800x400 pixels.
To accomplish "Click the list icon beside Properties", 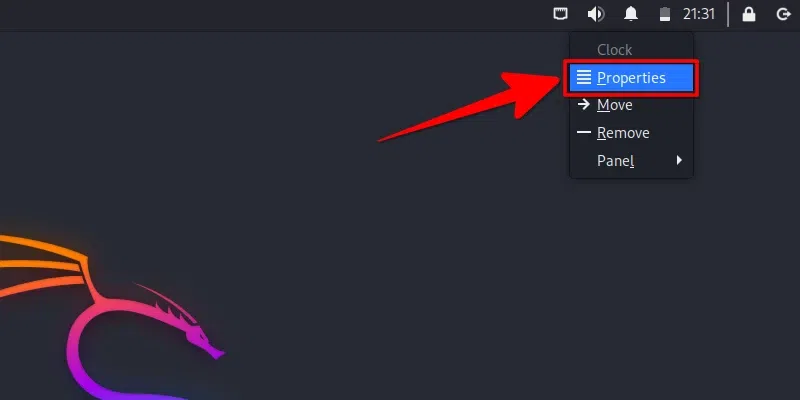I will [x=584, y=78].
